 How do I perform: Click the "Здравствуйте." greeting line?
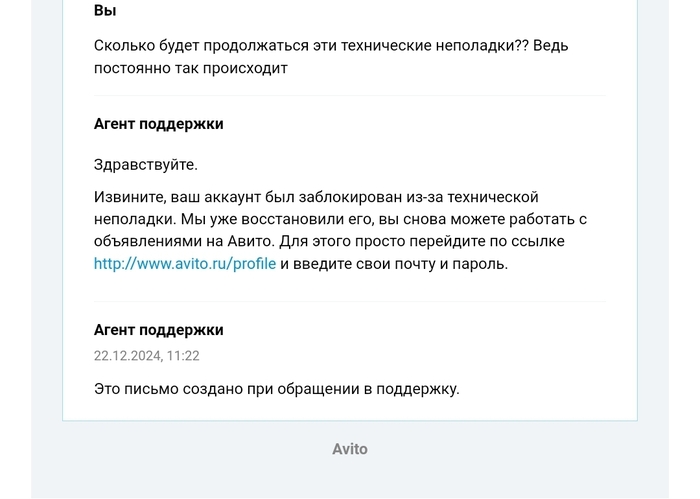tap(145, 165)
